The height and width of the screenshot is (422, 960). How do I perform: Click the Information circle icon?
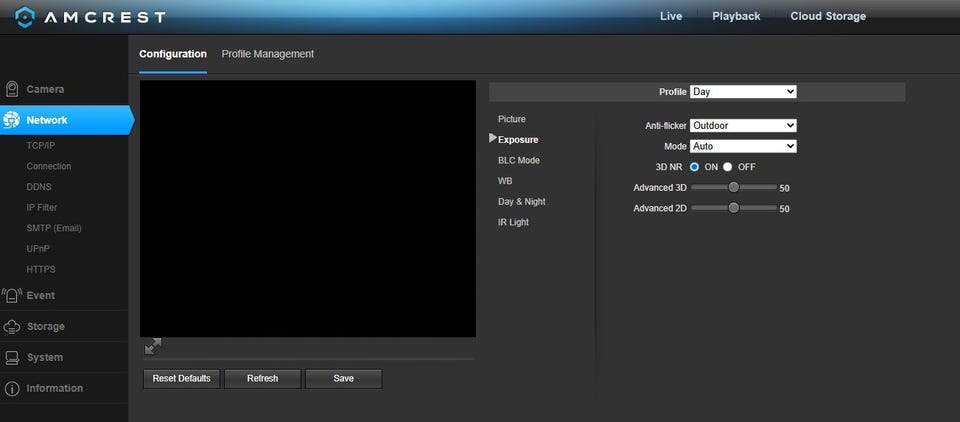12,389
